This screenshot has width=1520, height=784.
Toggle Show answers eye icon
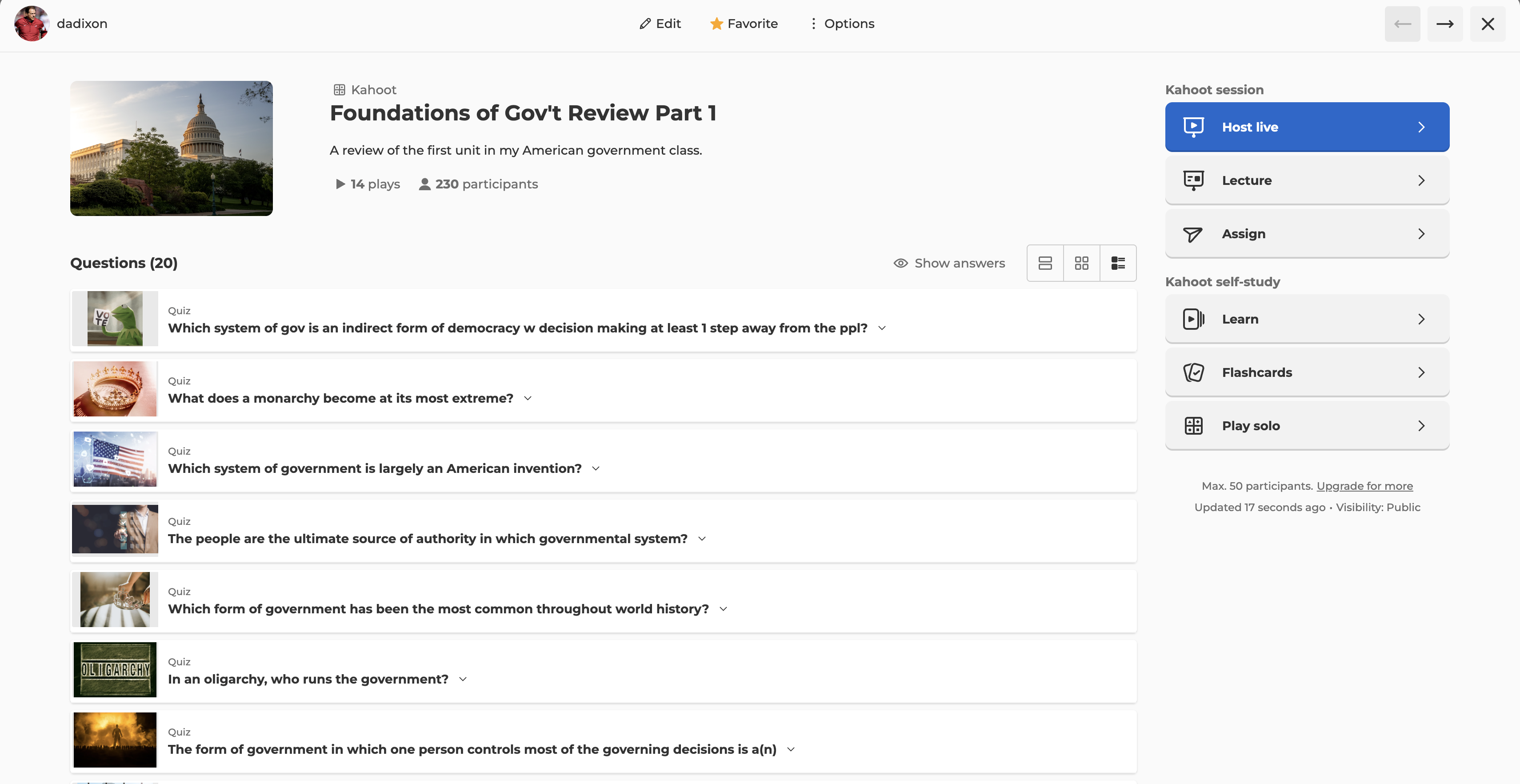point(900,263)
